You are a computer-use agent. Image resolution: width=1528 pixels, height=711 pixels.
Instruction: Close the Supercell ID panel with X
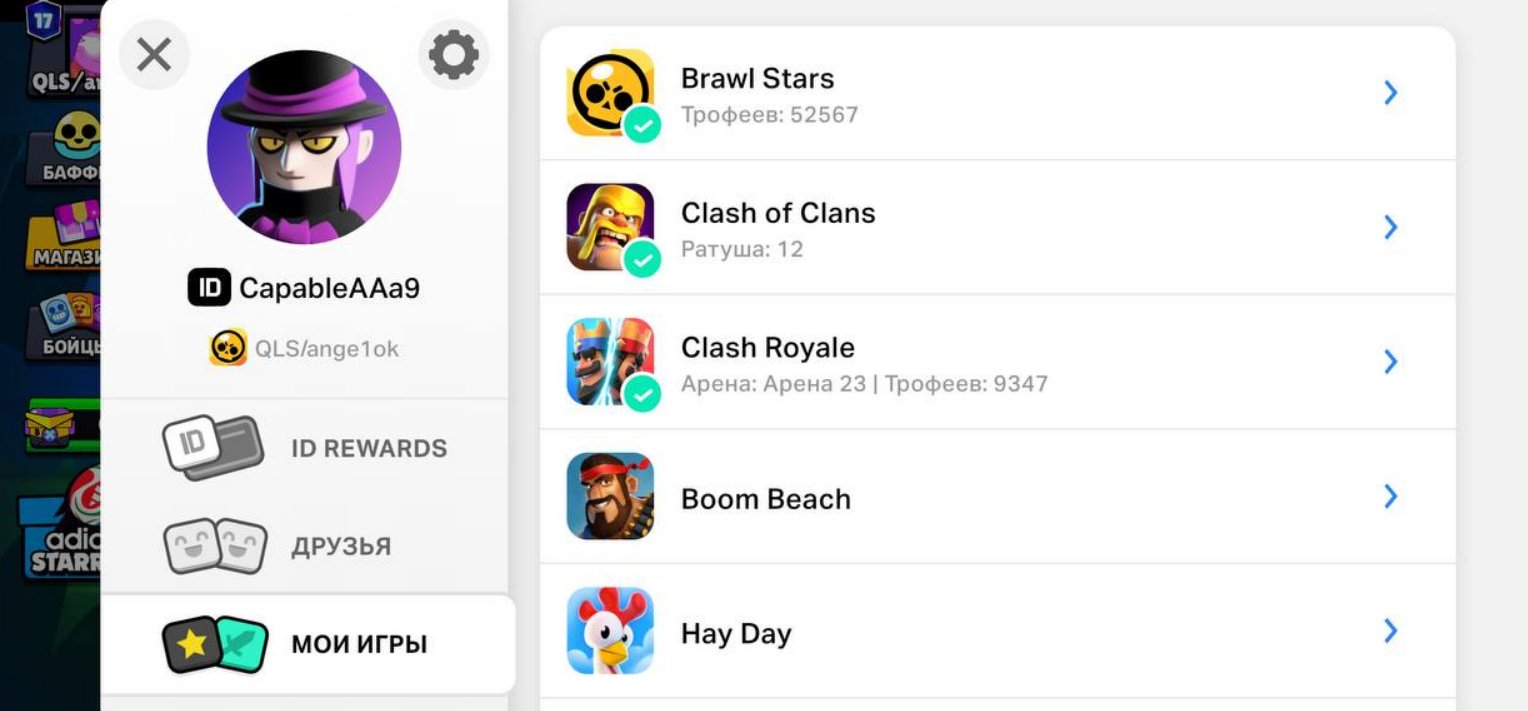[x=154, y=54]
